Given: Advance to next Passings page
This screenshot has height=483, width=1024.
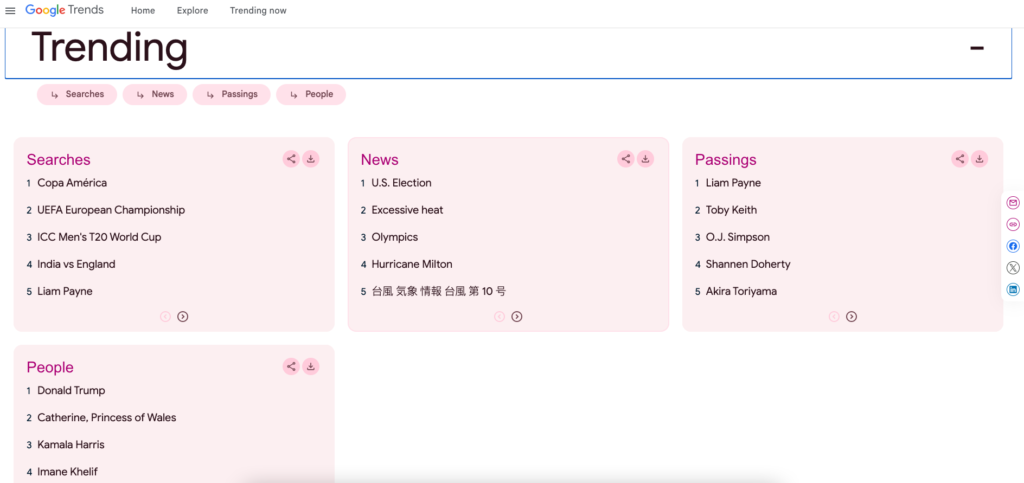Looking at the screenshot, I should coord(851,317).
